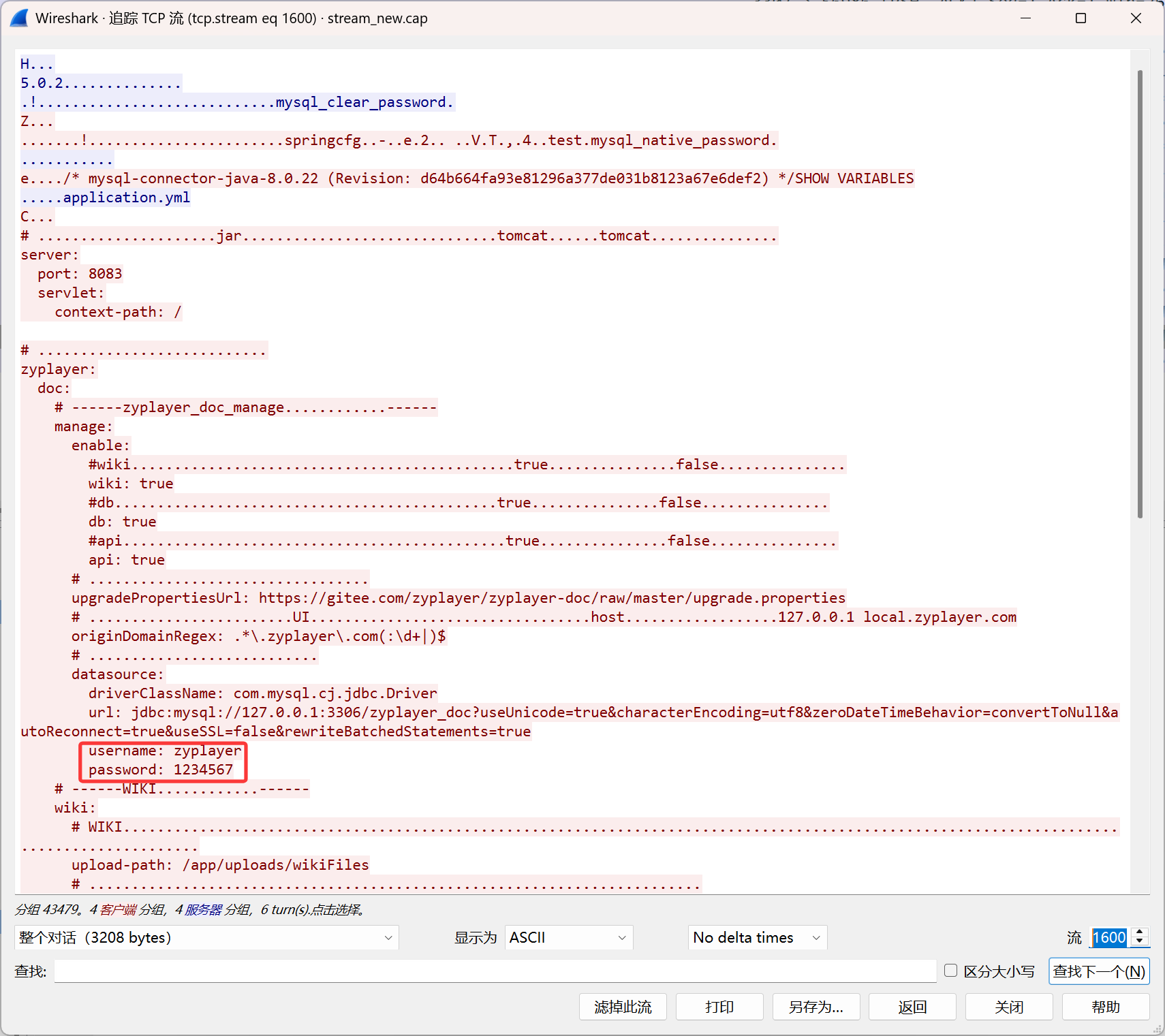Click the 'mysql_clear_password' text line

tap(238, 102)
